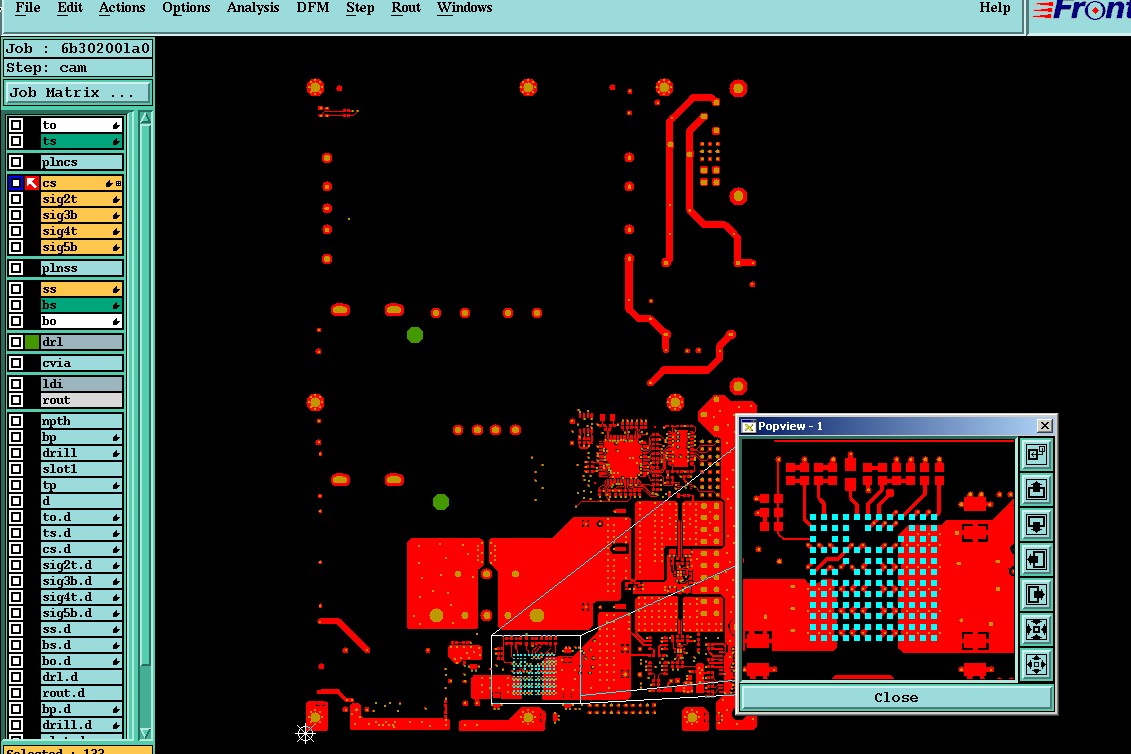Click the hand icon on the drill layer row

tap(115, 453)
